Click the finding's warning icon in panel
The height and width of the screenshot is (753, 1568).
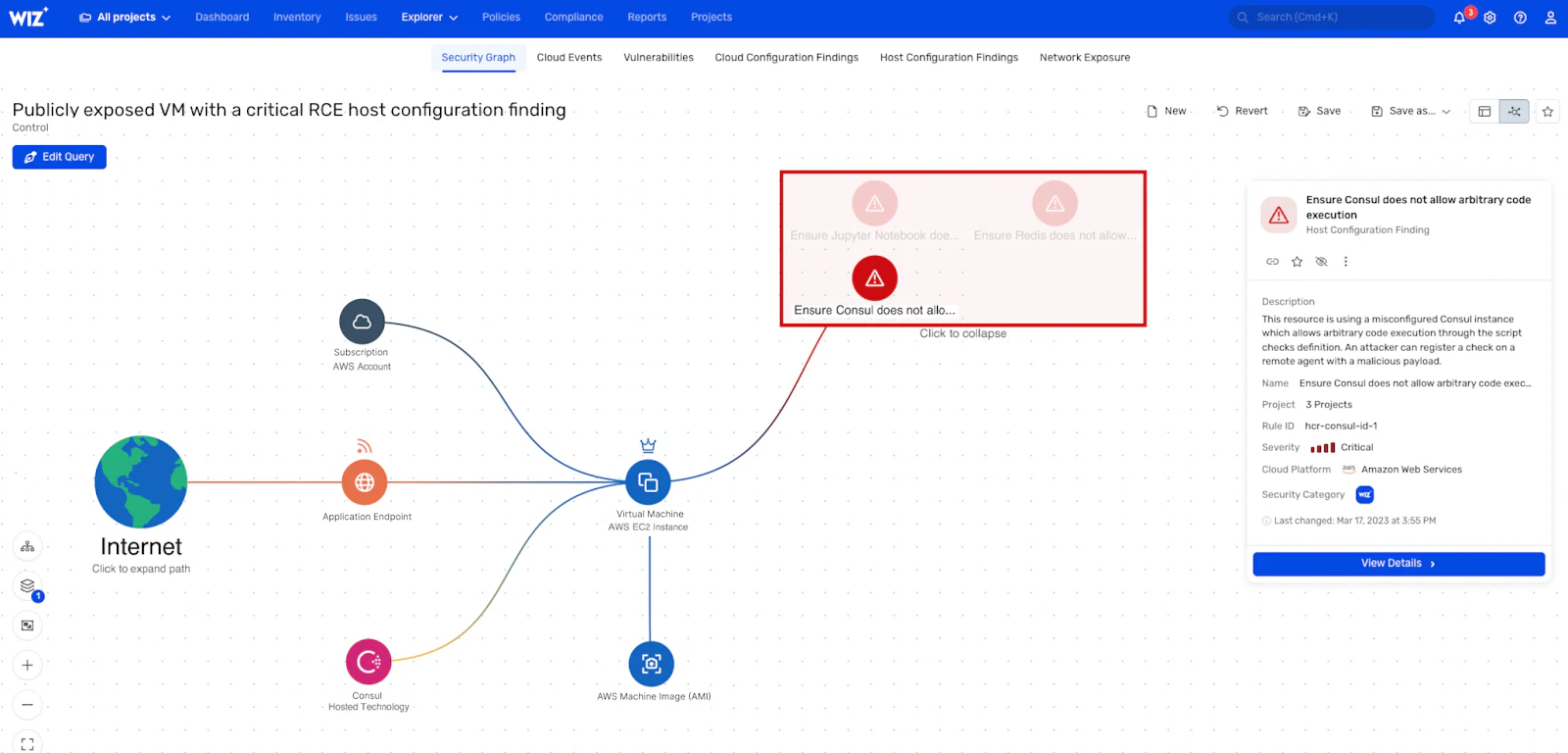[x=1279, y=215]
